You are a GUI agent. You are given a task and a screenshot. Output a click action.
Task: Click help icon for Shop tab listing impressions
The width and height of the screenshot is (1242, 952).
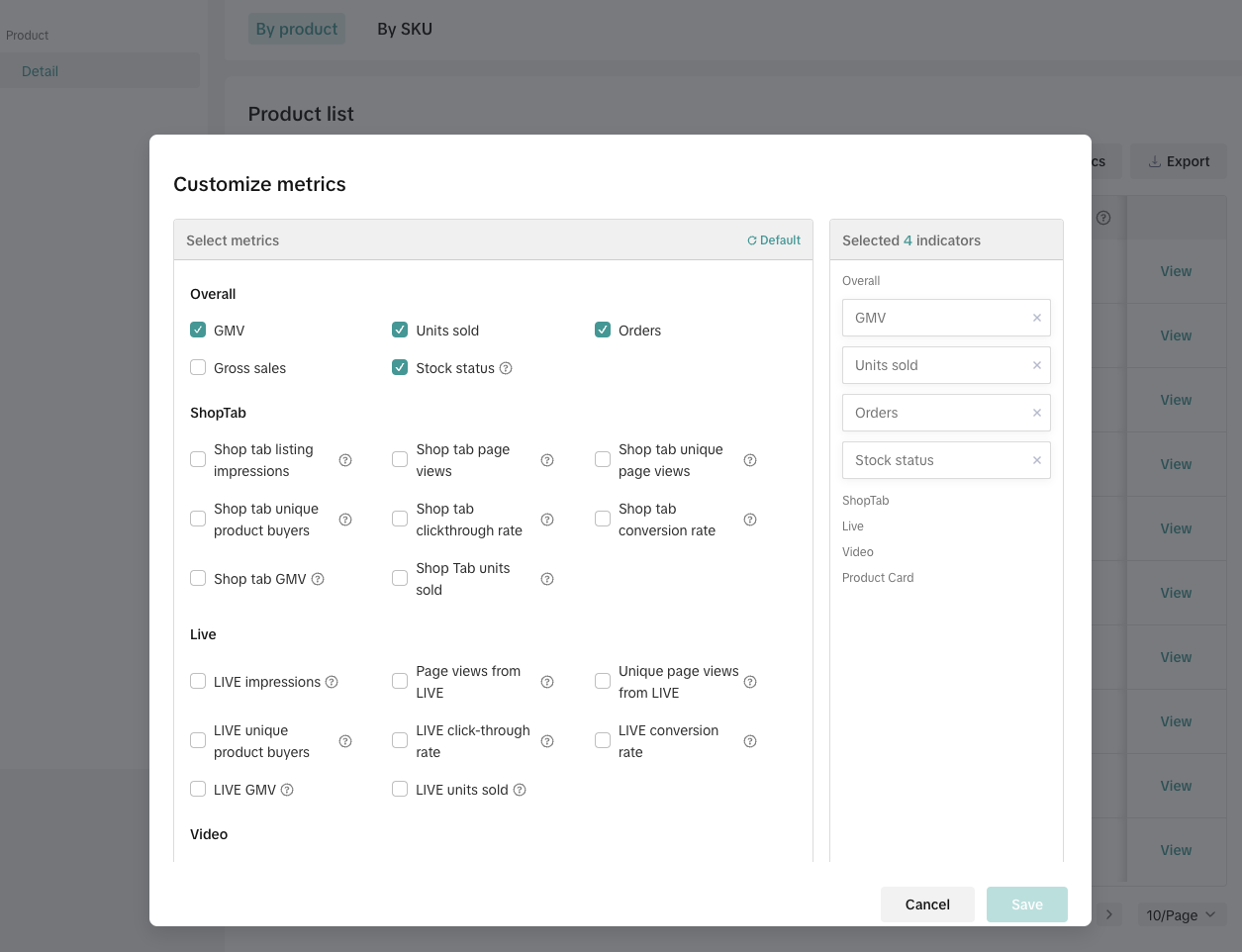tap(345, 460)
